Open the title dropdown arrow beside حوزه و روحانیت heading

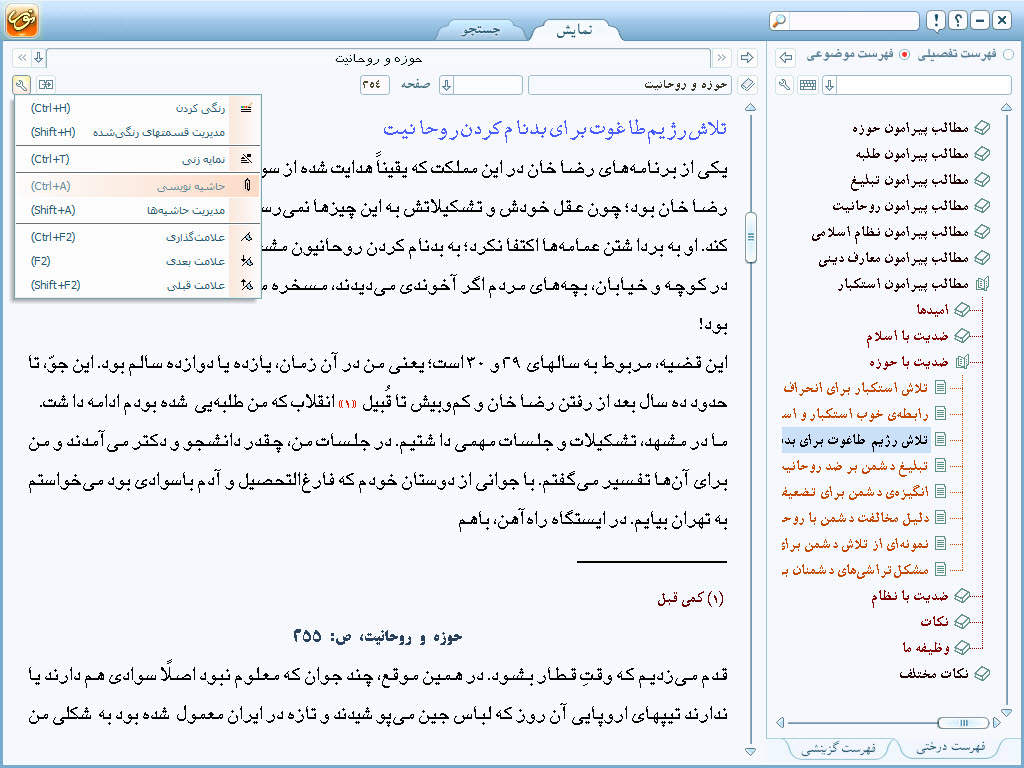click(x=38, y=58)
